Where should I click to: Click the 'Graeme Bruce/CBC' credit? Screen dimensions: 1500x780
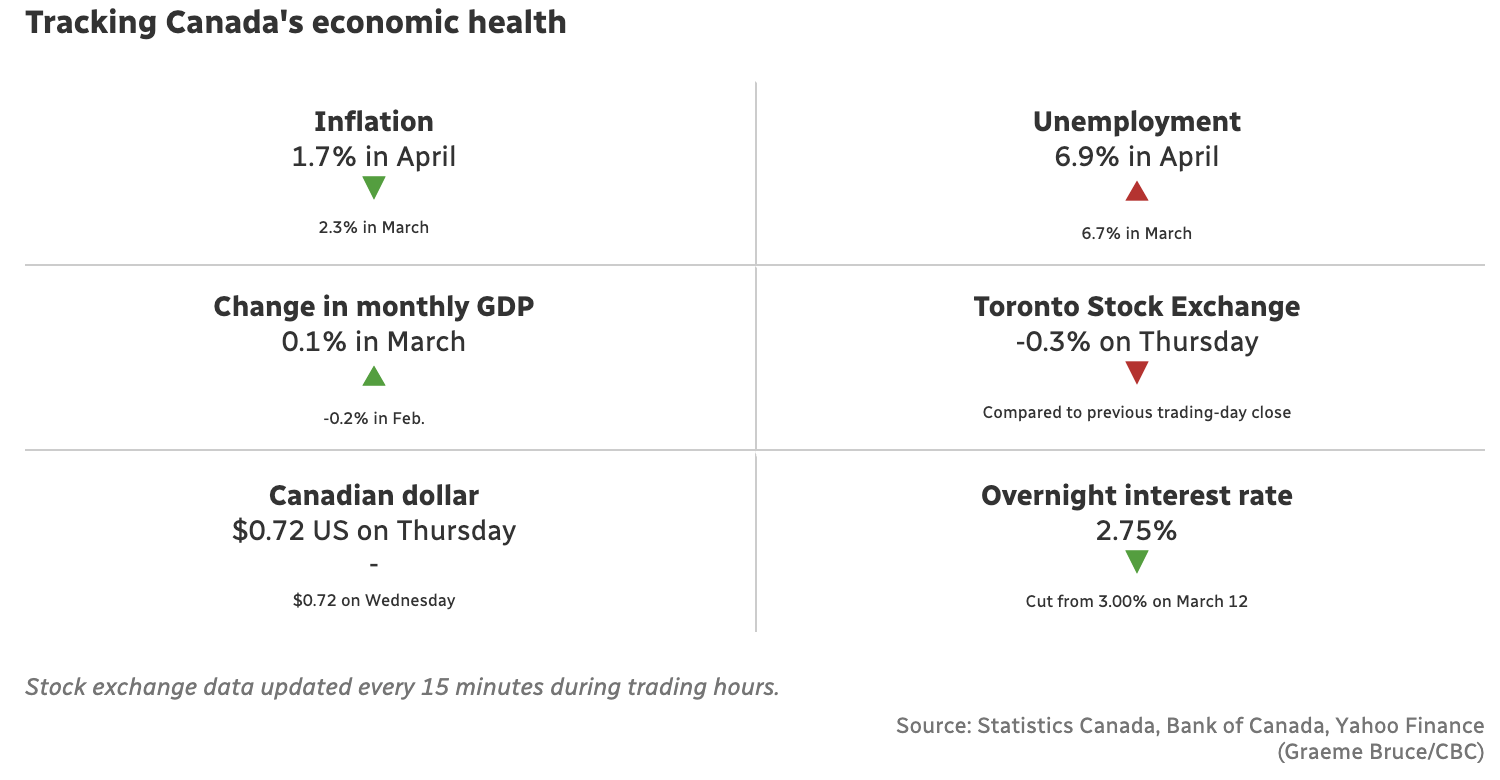pyautogui.click(x=1380, y=752)
